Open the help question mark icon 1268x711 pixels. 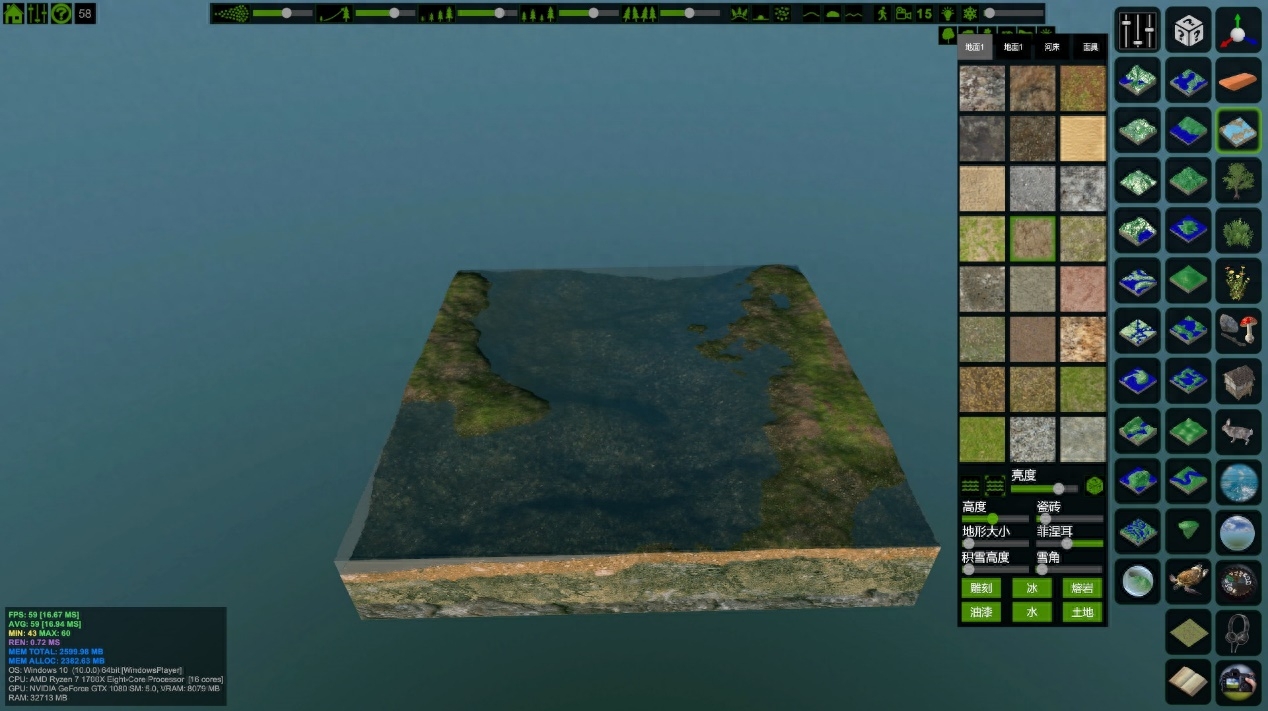click(62, 14)
